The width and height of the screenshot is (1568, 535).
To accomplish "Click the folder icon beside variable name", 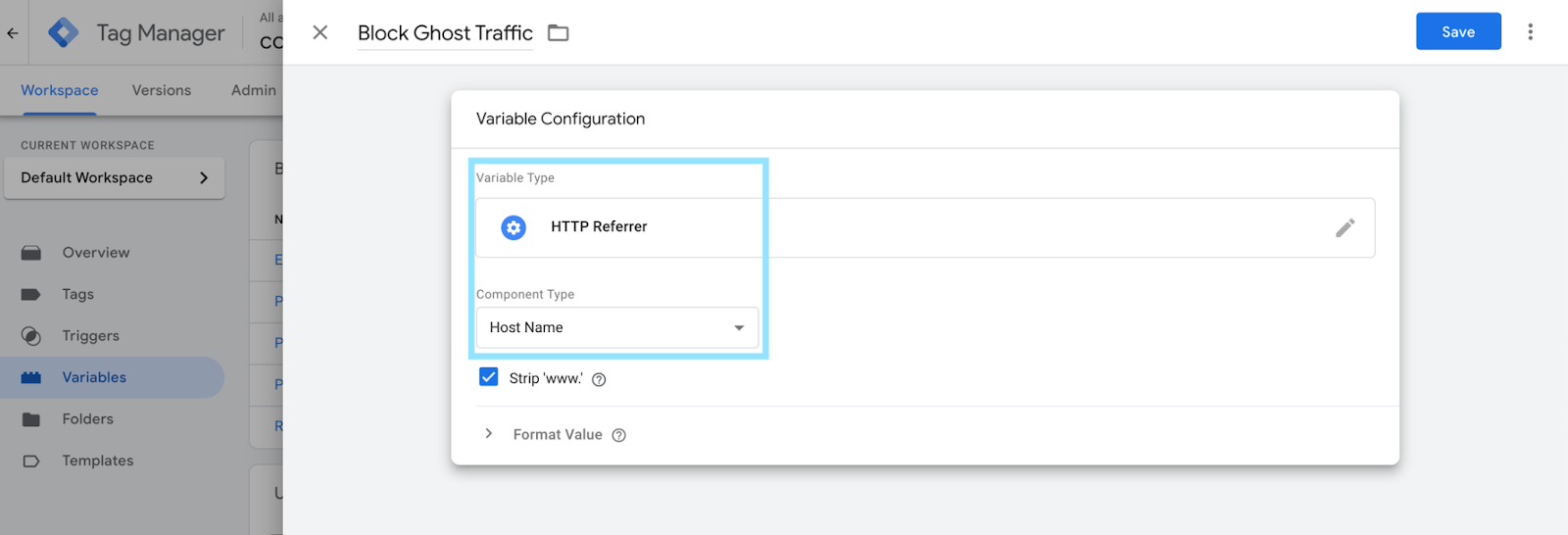I will [559, 33].
